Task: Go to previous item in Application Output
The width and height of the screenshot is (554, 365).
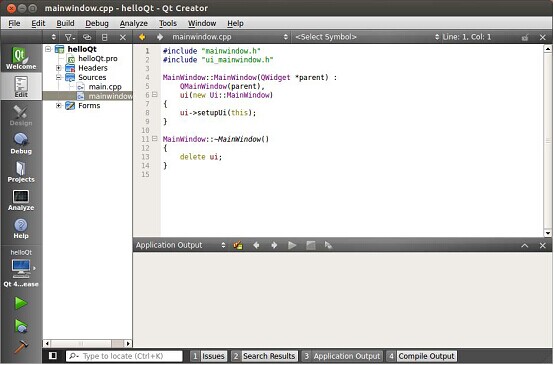Action: tap(256, 245)
